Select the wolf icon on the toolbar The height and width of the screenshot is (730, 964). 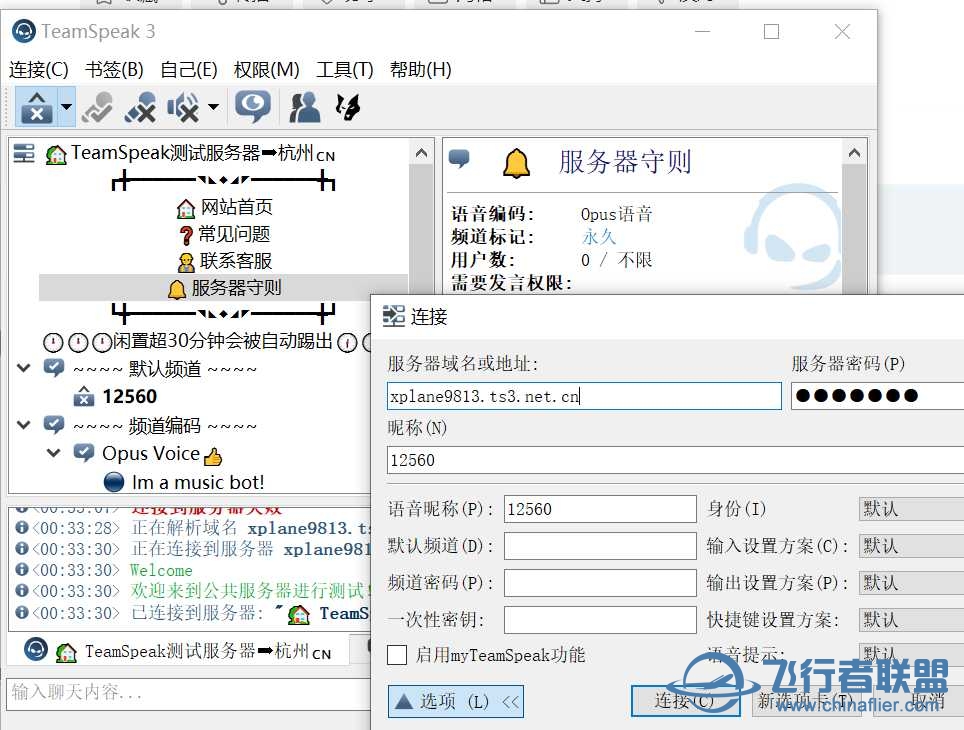pyautogui.click(x=346, y=107)
